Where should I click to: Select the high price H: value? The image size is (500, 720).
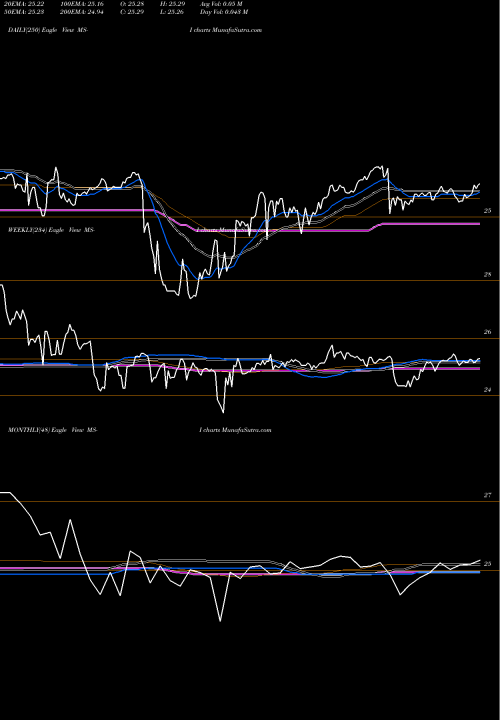173,4
